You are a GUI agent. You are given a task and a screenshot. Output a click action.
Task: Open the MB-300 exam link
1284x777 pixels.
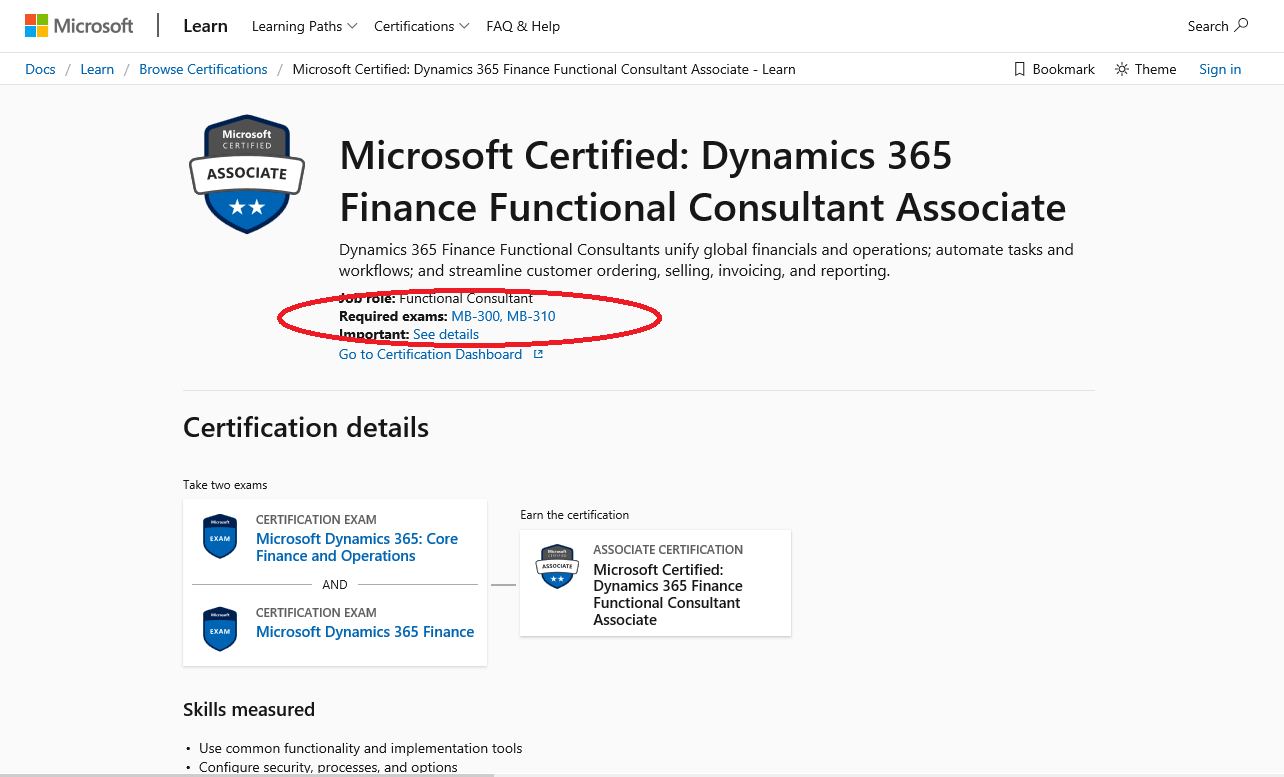pyautogui.click(x=475, y=316)
